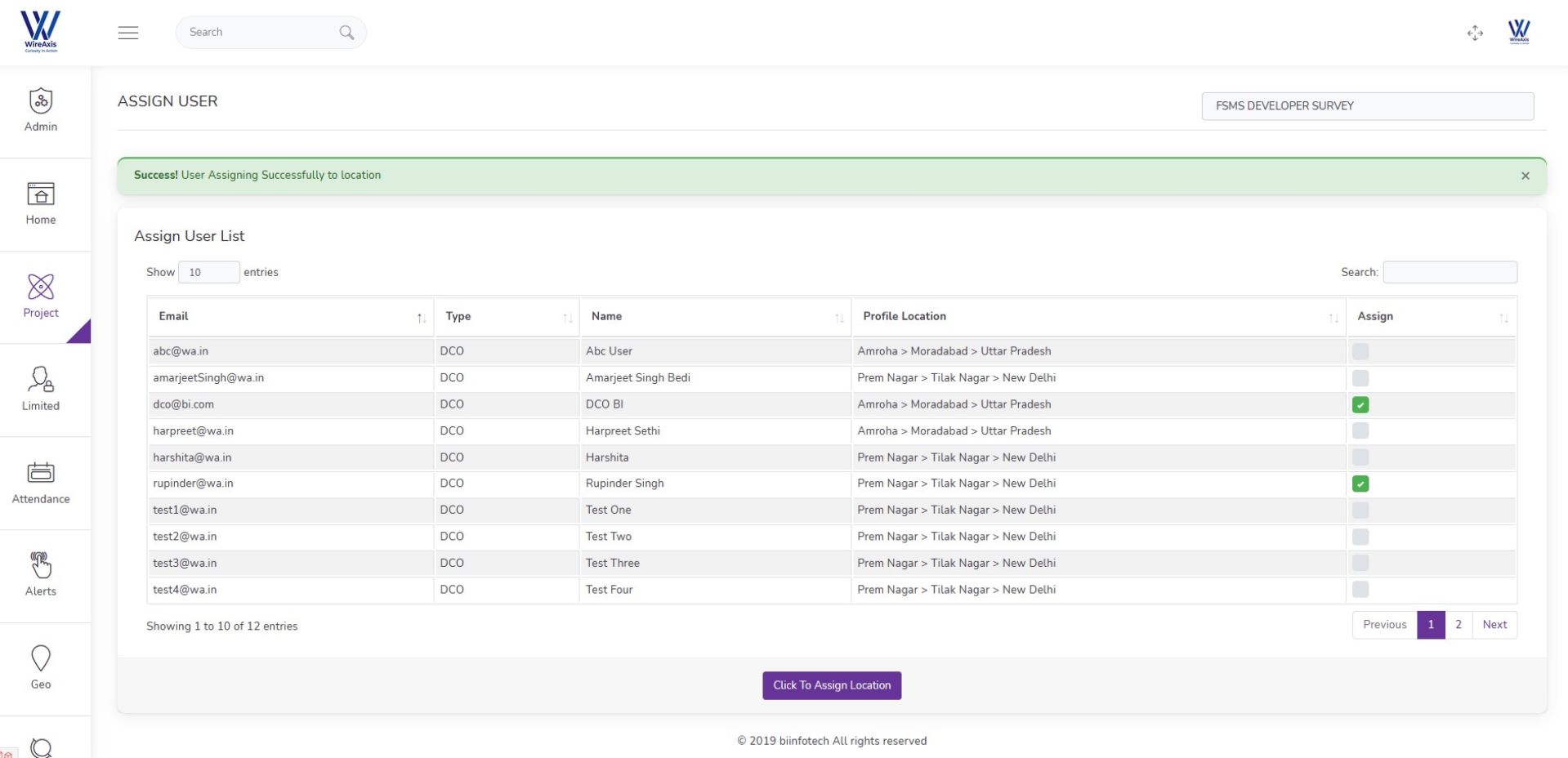Open the FSMS DEVELOPER SURVEY dropdown
The height and width of the screenshot is (758, 1568).
click(1367, 106)
